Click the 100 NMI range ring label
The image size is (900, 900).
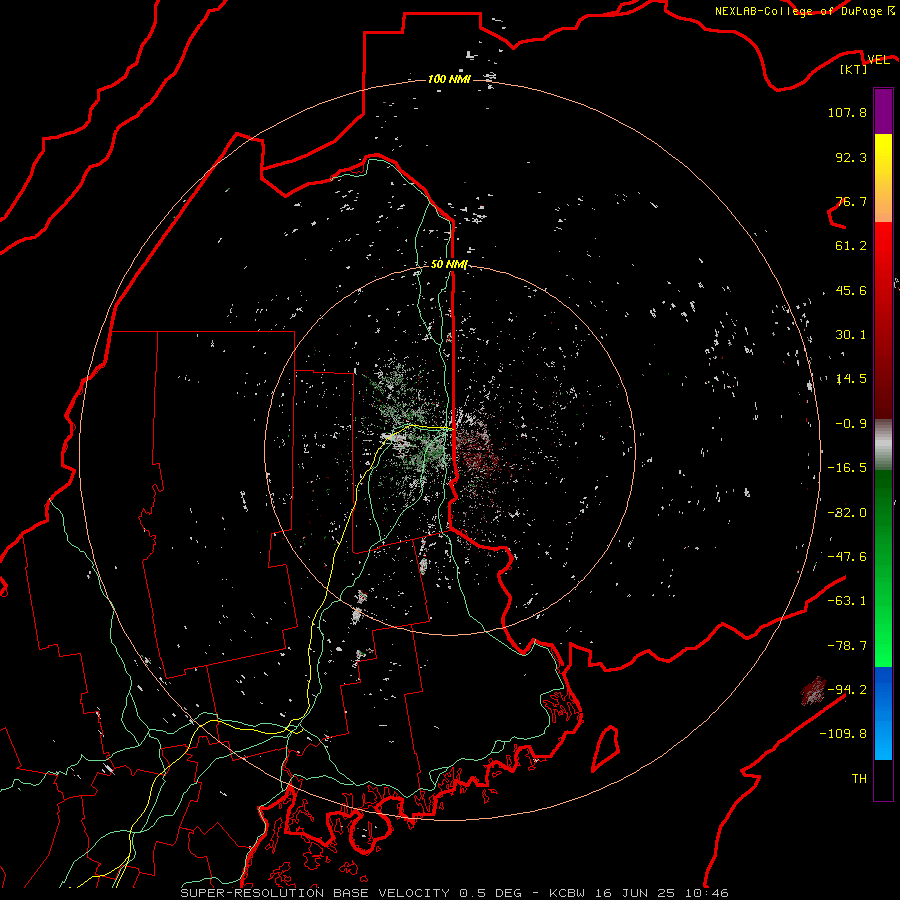449,79
